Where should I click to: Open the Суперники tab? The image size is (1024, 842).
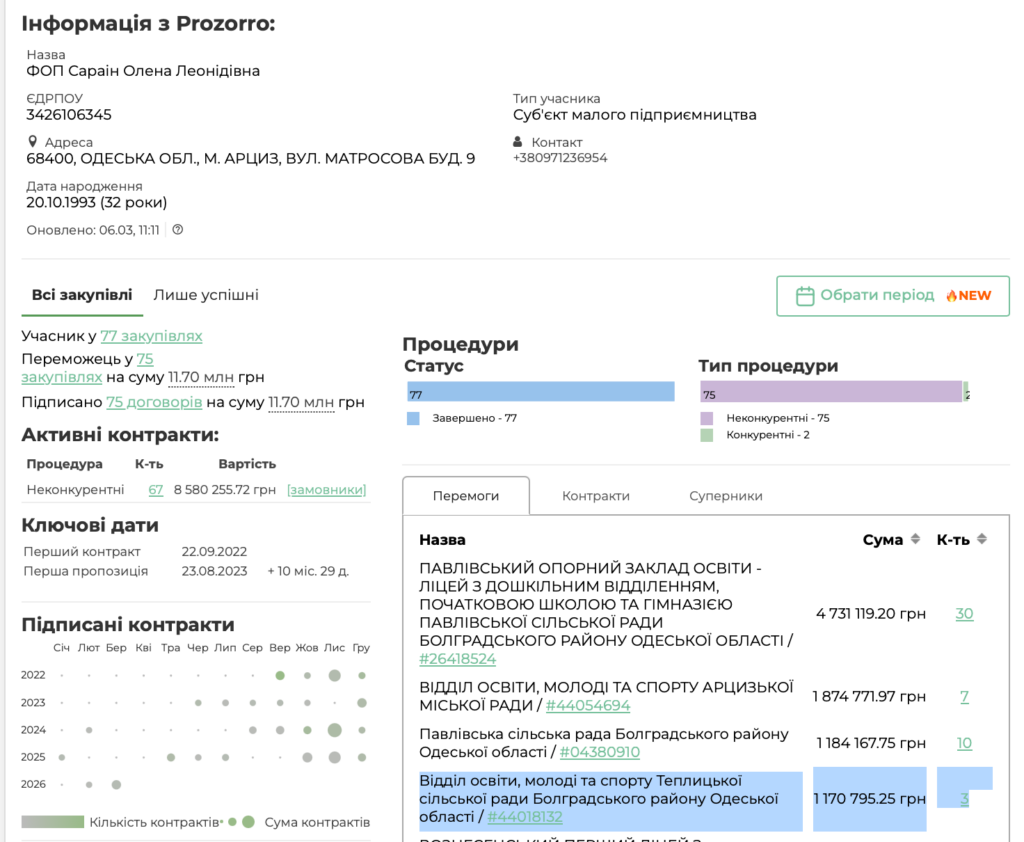coord(726,496)
